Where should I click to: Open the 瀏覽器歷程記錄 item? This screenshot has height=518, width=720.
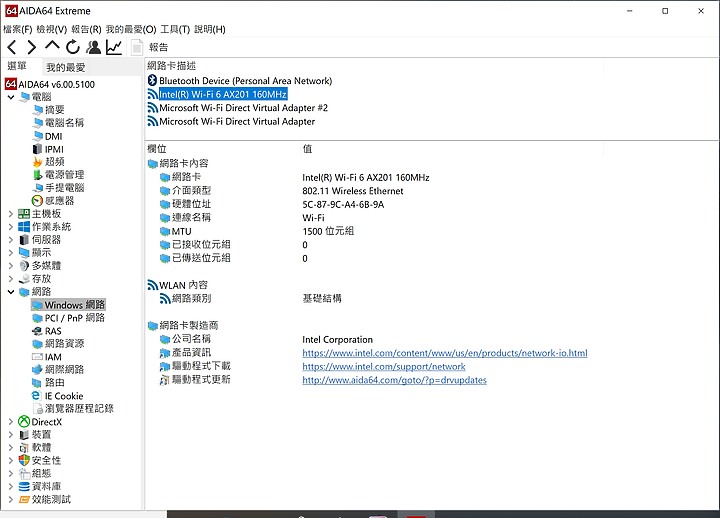[x=73, y=409]
